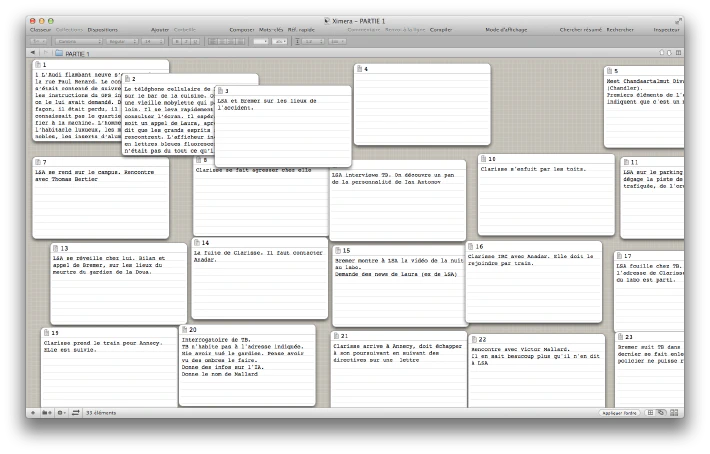710x454 pixels.
Task: Open Composer full-screen mode
Action: [x=241, y=30]
